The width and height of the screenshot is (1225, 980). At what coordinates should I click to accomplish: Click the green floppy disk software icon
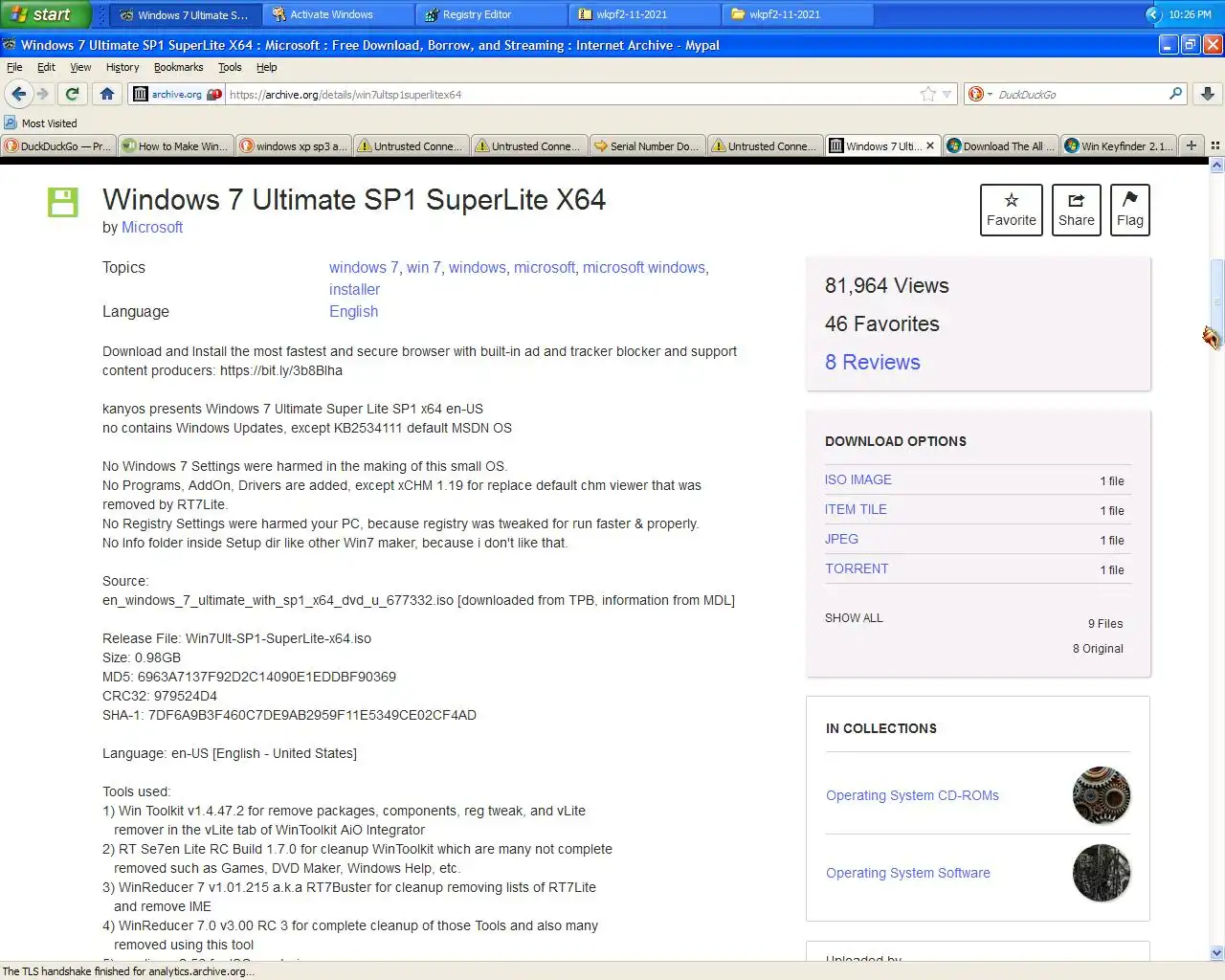tap(63, 202)
